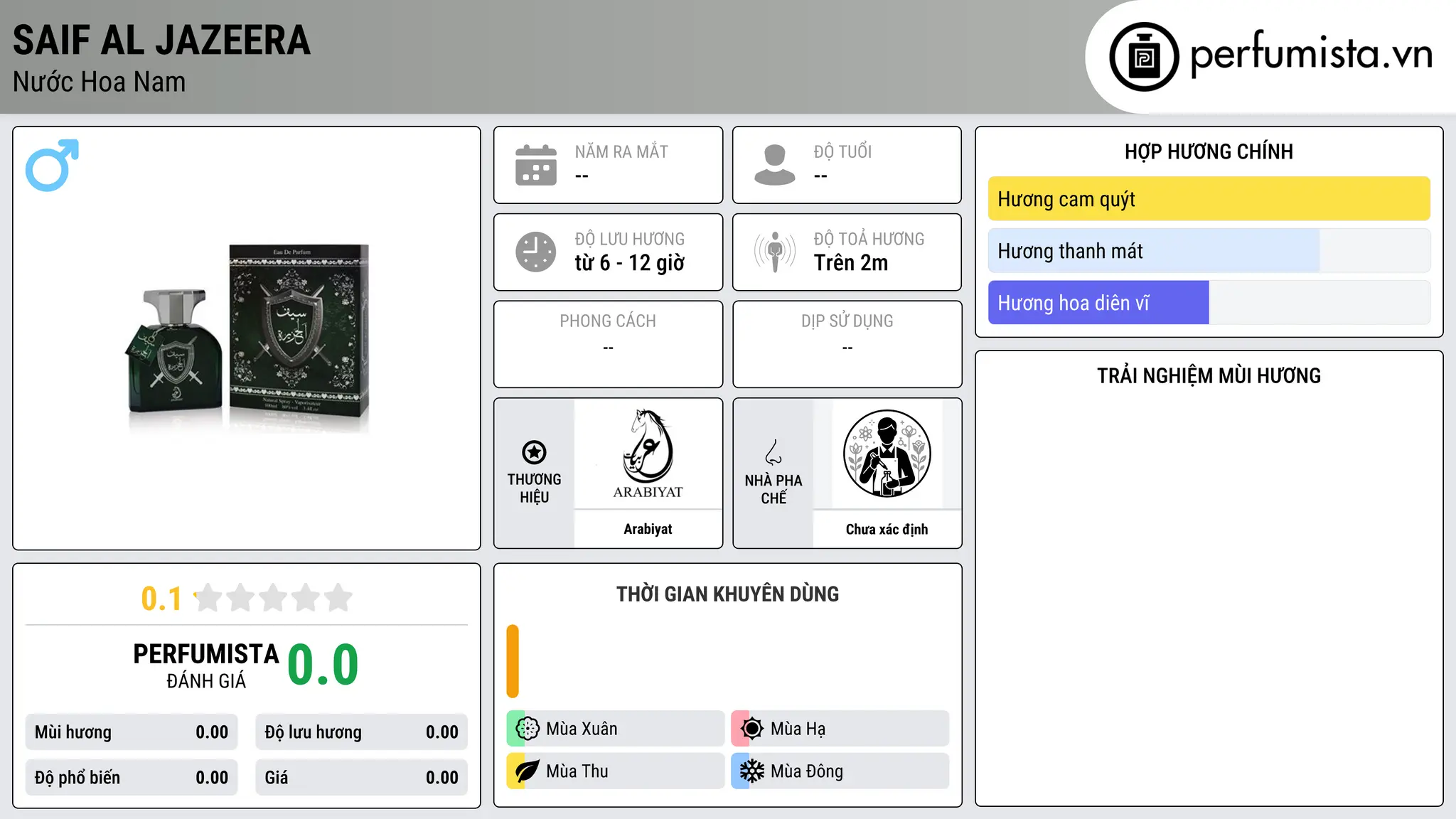Click the star rating row
Screen dimensions: 1456x819
point(273,598)
